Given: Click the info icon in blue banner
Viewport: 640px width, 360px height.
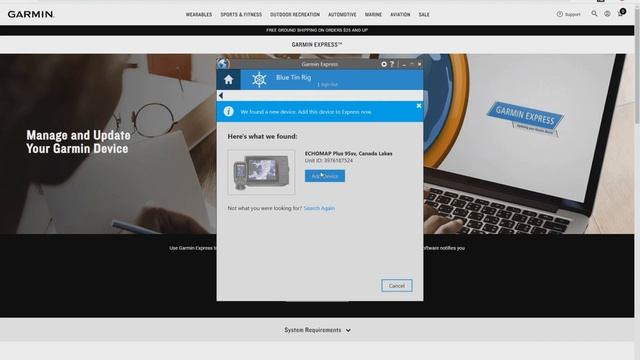Looking at the screenshot, I should [229, 111].
